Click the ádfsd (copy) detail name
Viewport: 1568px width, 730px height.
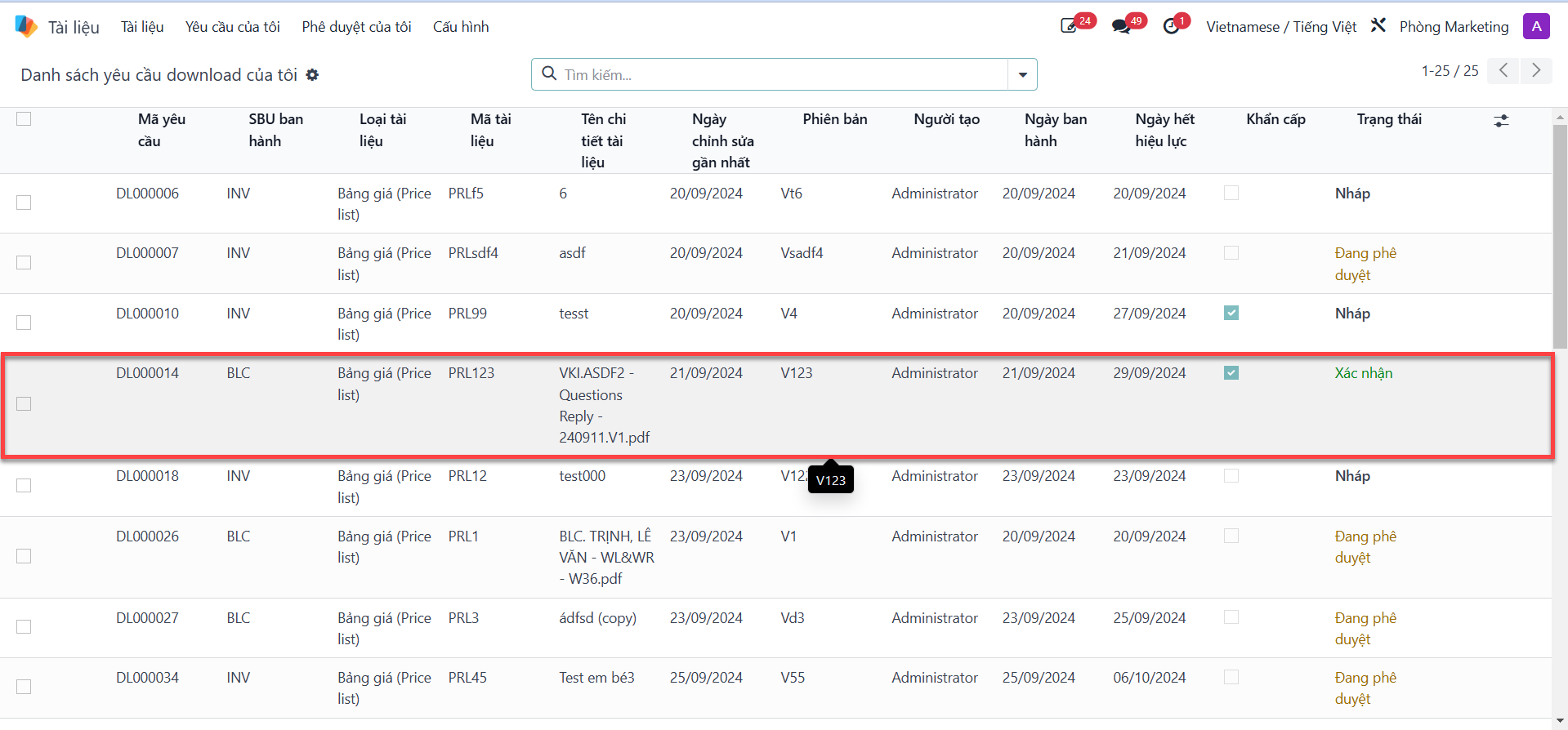(x=597, y=618)
